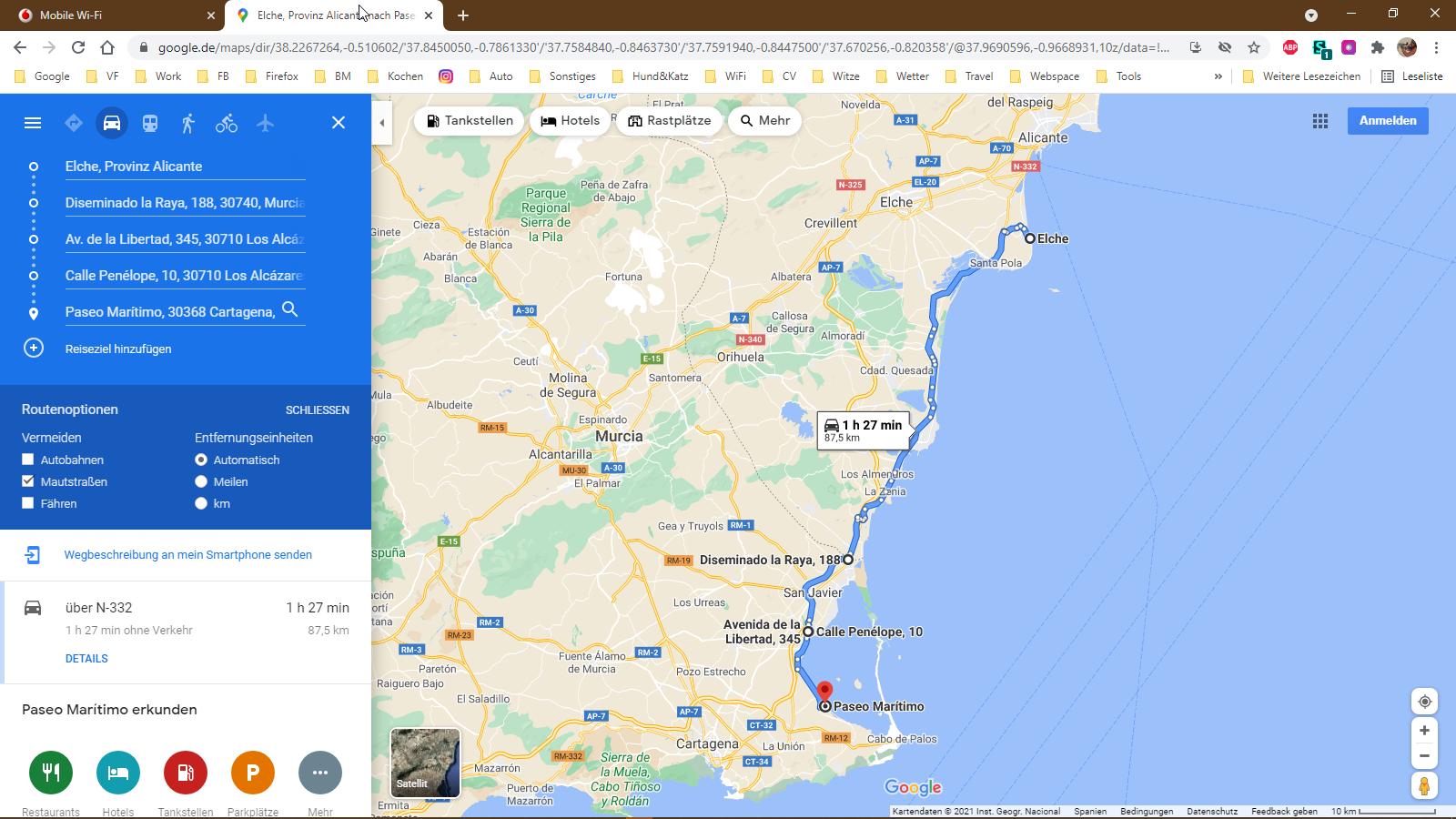Open Google apps grid

[x=1320, y=121]
